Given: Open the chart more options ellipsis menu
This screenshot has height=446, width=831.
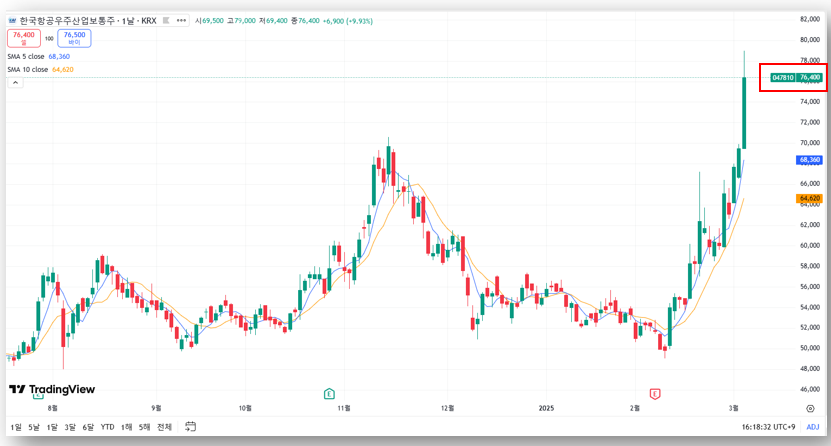Looking at the screenshot, I should tap(181, 21).
